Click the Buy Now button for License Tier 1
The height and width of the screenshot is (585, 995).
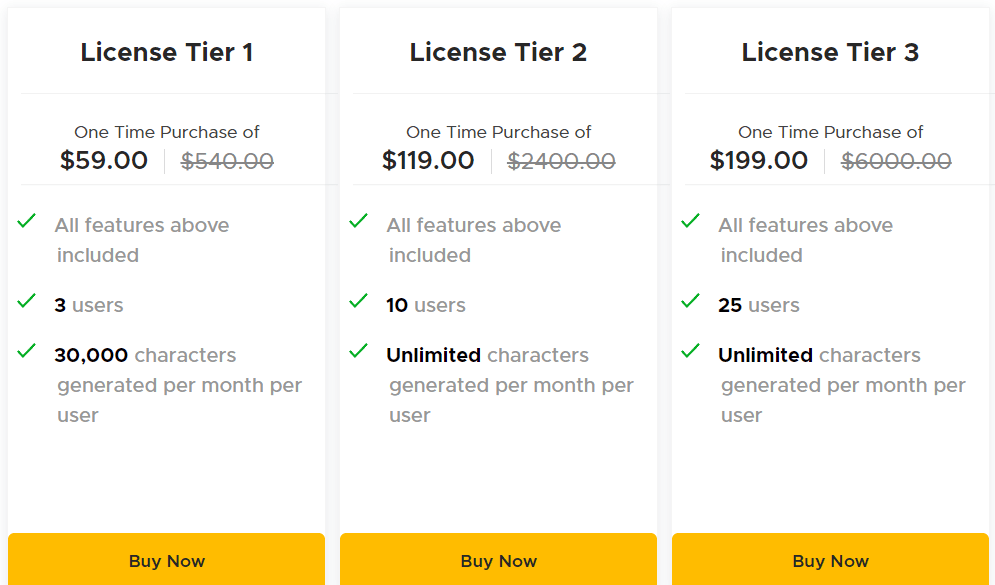click(166, 560)
